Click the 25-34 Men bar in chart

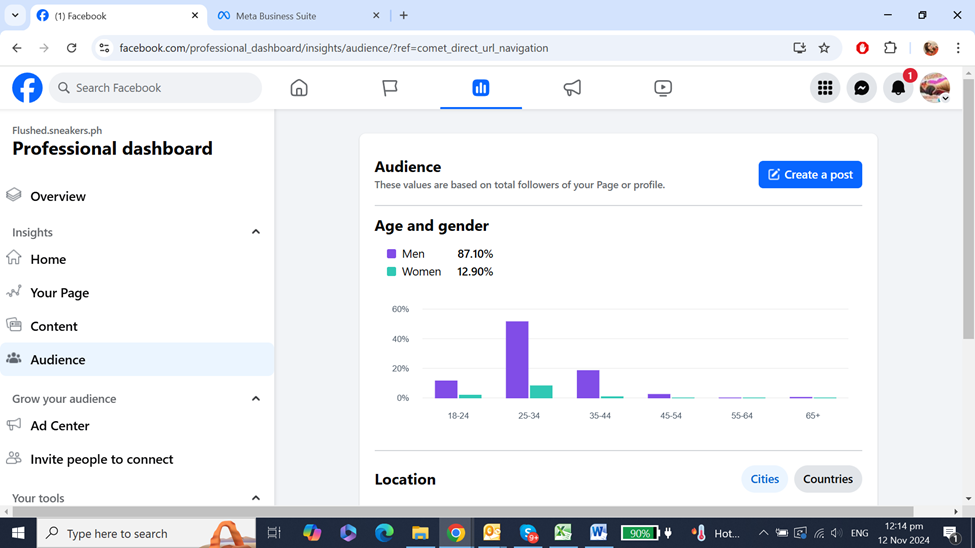coord(517,360)
